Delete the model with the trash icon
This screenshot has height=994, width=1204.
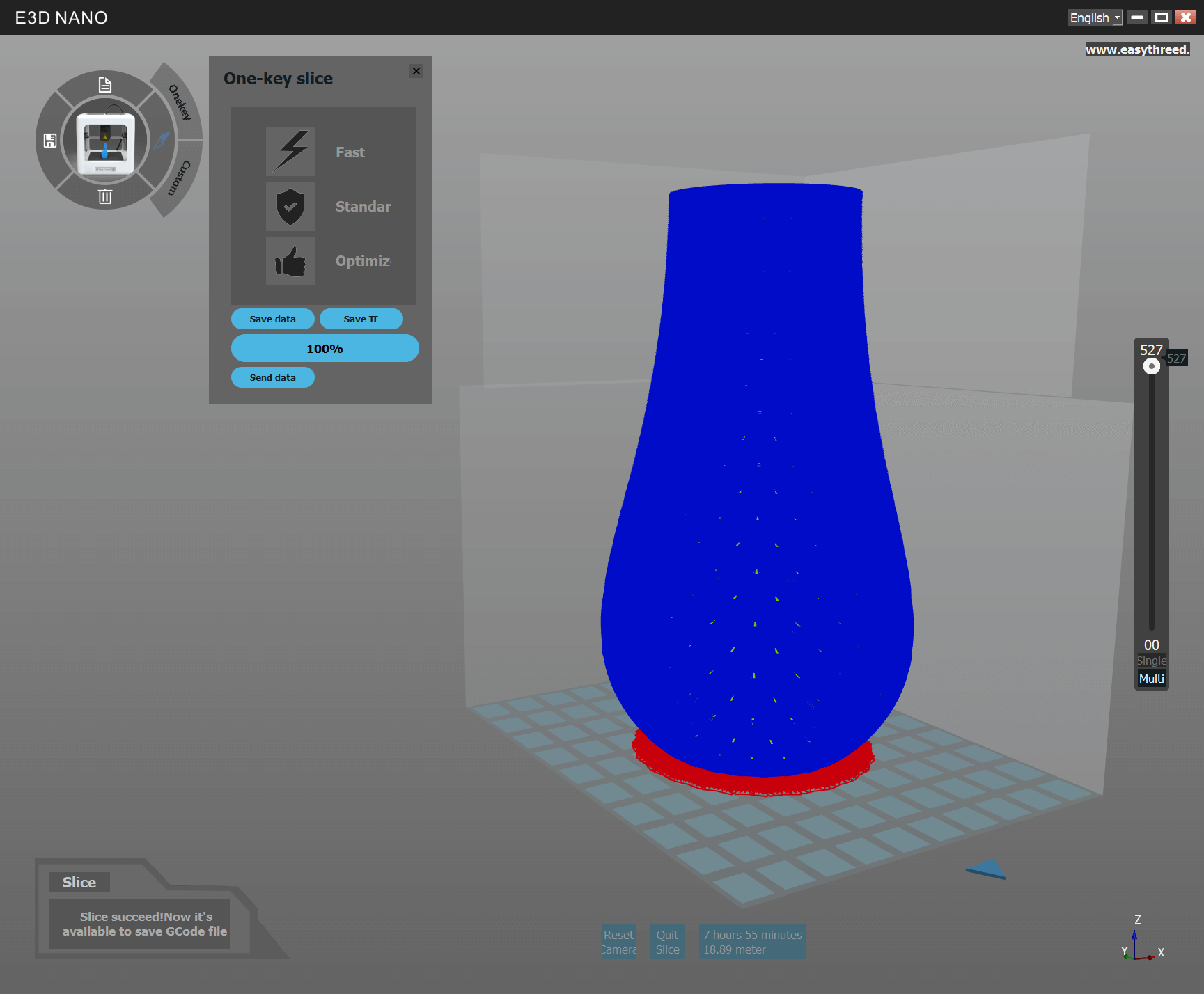click(x=105, y=196)
